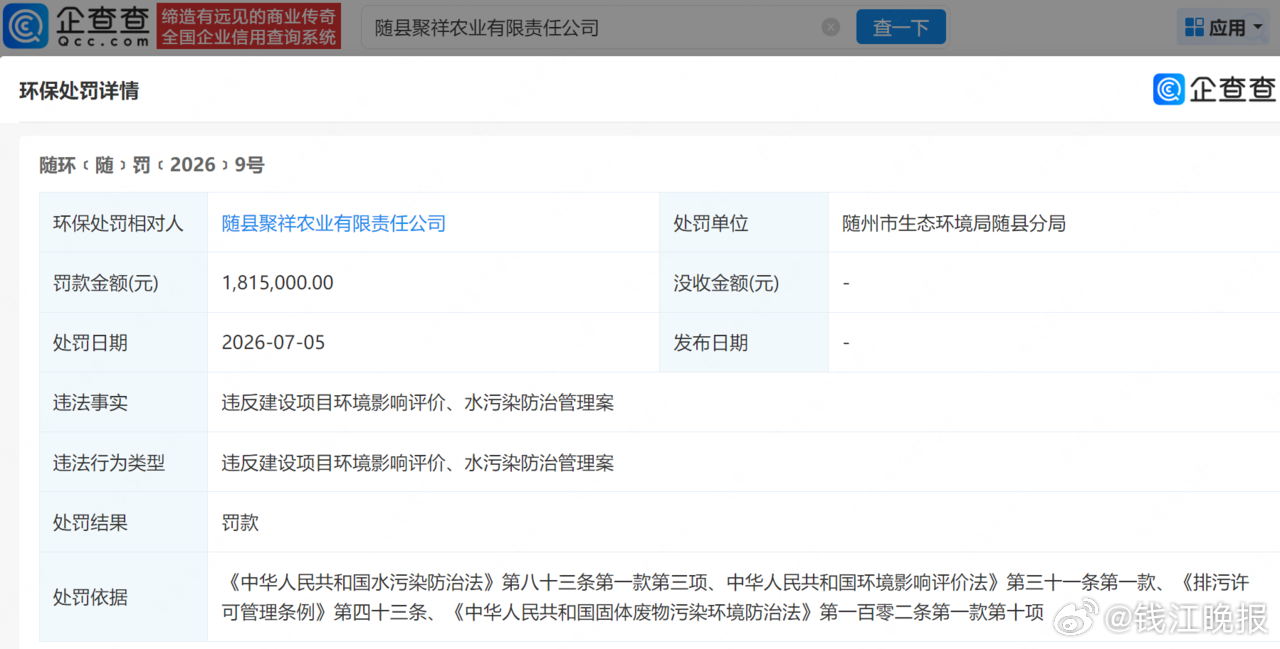Click the 处罚日期 label cell
Image resolution: width=1280 pixels, height=649 pixels.
coord(123,343)
